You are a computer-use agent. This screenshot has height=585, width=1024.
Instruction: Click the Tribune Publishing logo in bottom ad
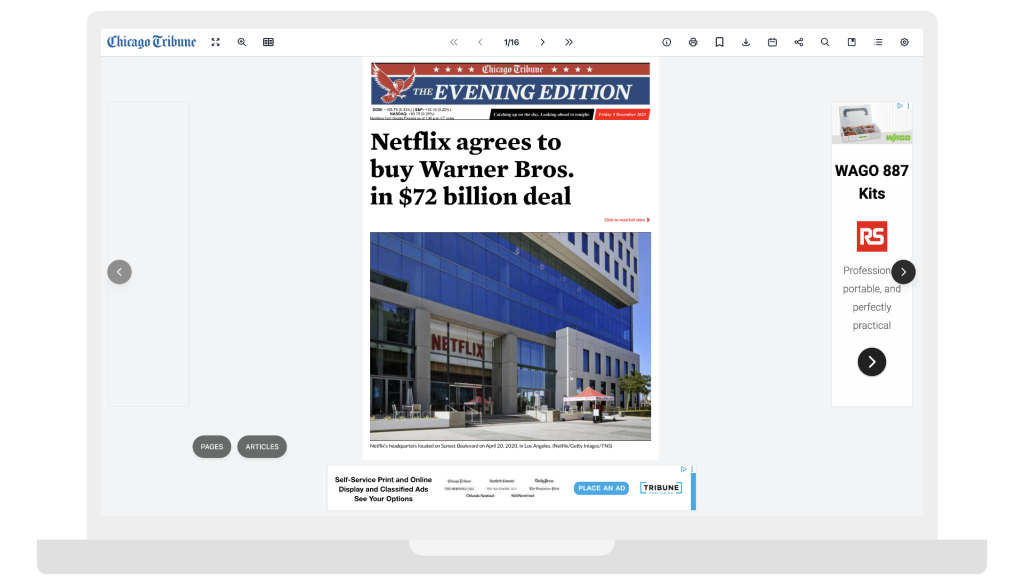pos(661,488)
